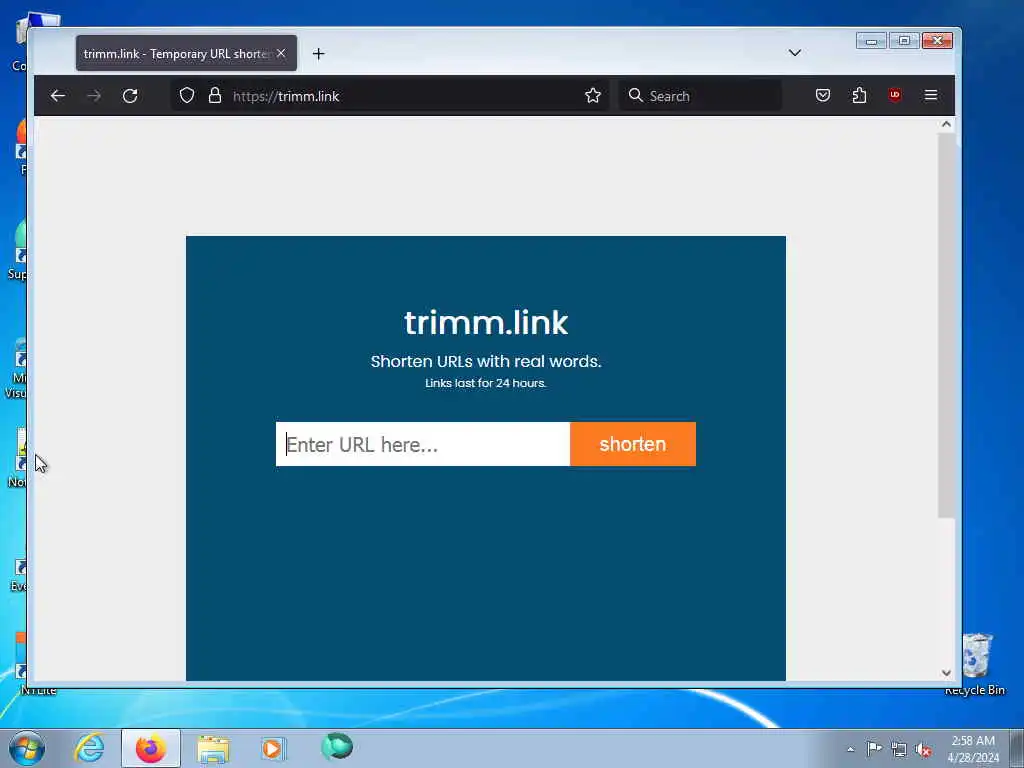
Task: Click the address bar URL
Action: (286, 96)
